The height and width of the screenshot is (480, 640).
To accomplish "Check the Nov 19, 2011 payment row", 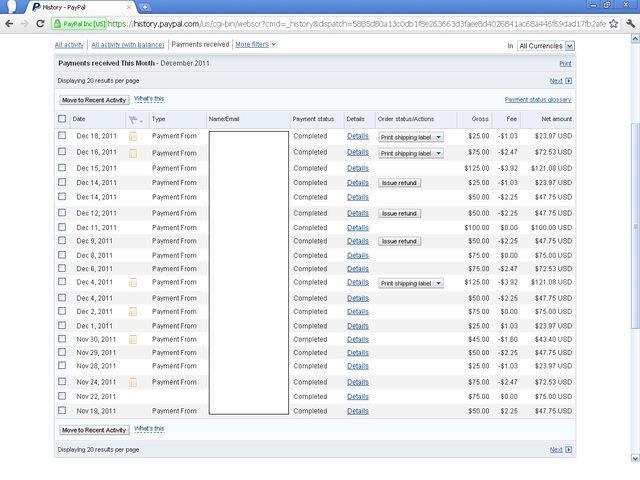I will (x=62, y=410).
